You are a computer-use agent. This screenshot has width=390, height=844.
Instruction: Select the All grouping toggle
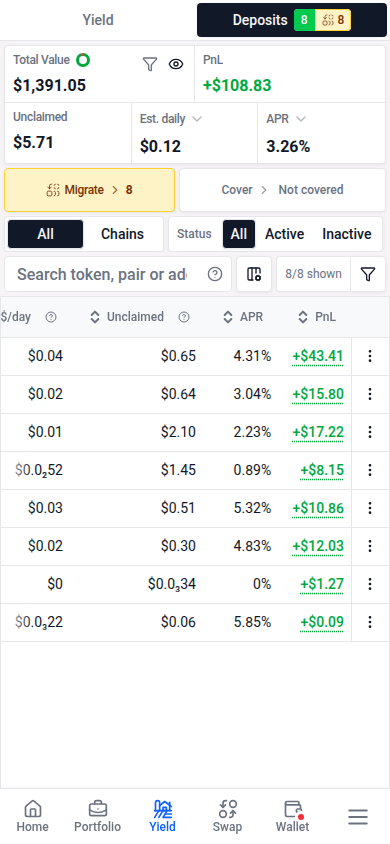click(x=46, y=234)
